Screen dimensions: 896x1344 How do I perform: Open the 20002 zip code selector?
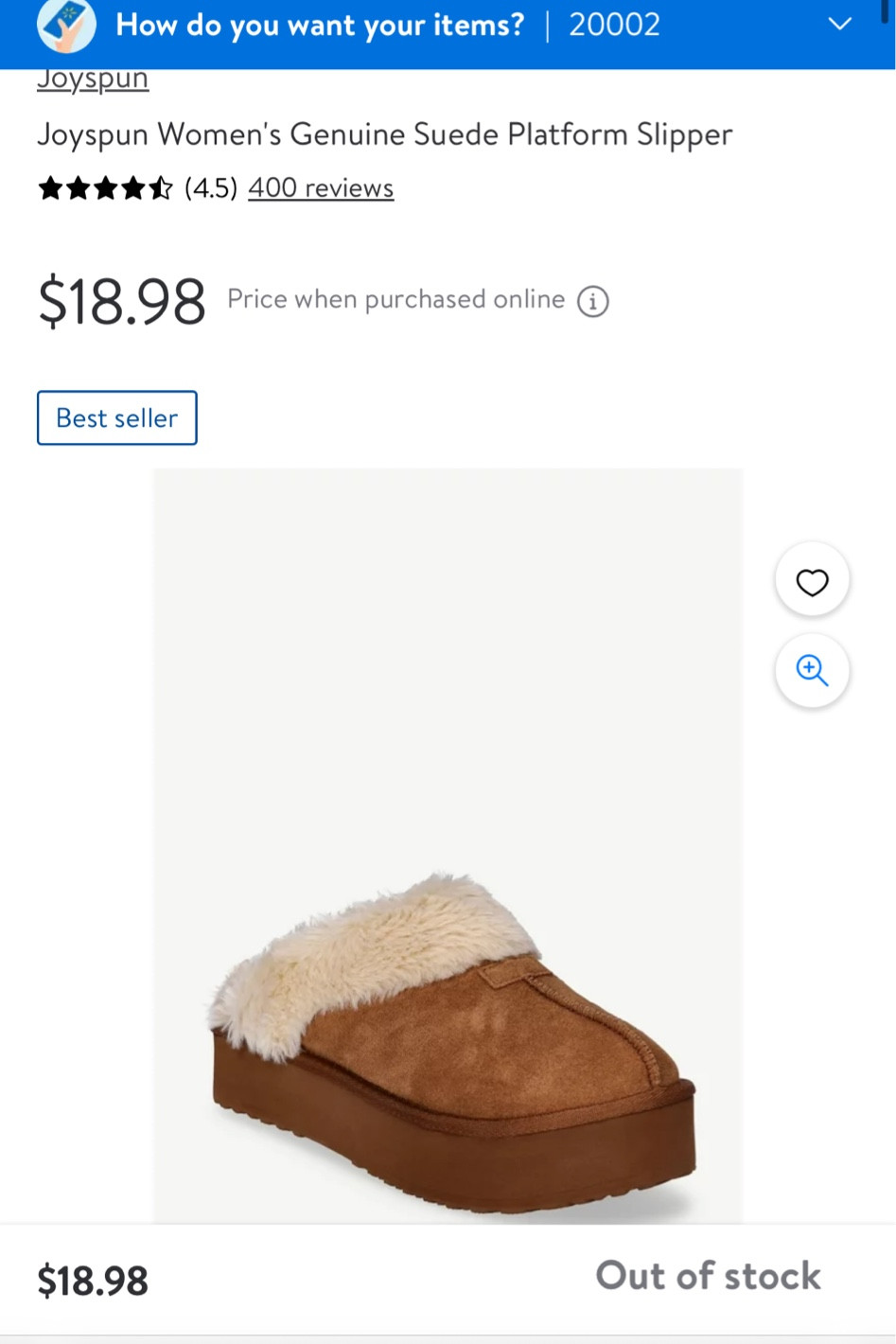point(614,25)
